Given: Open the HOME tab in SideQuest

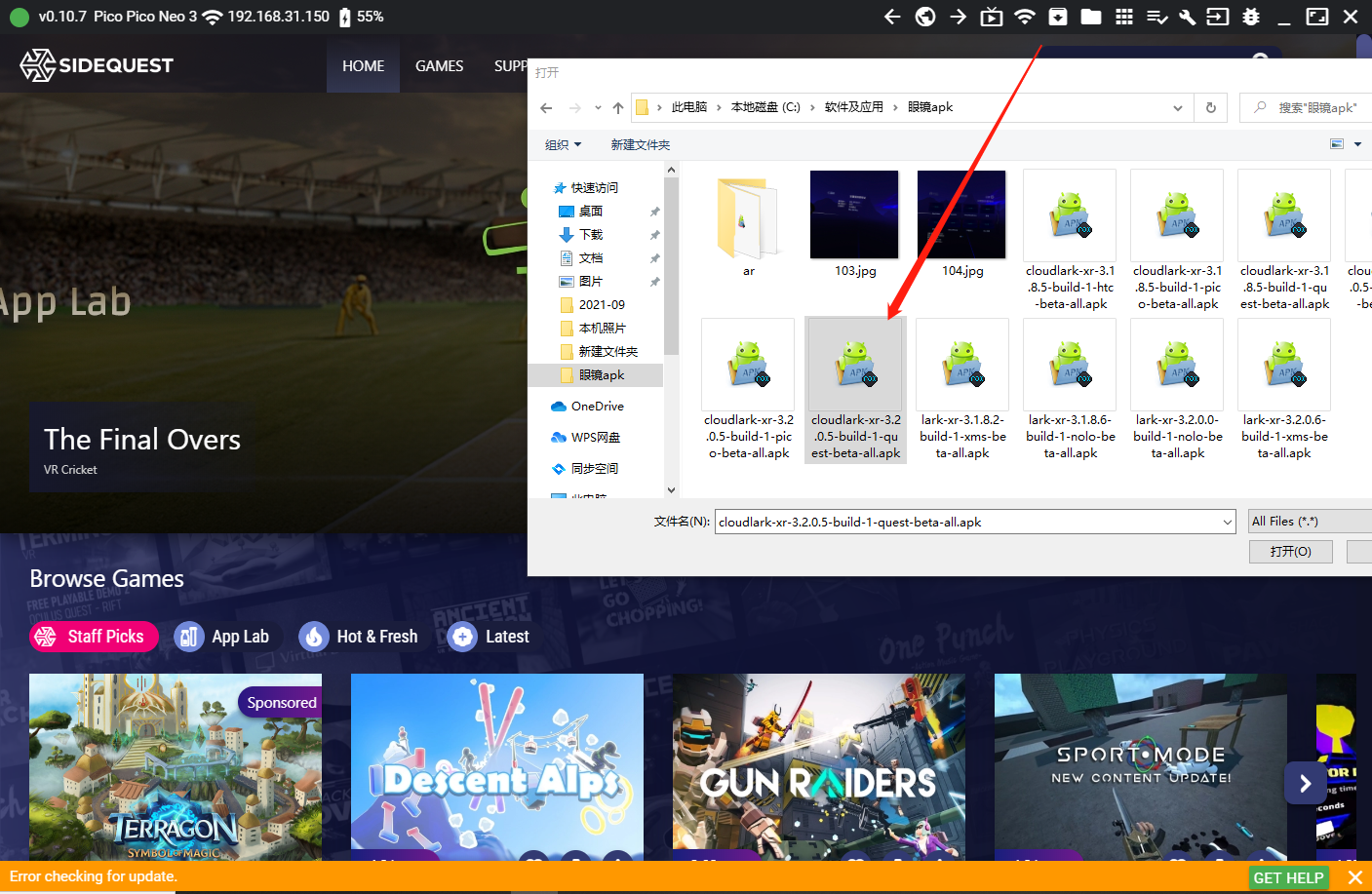Looking at the screenshot, I should click(363, 66).
